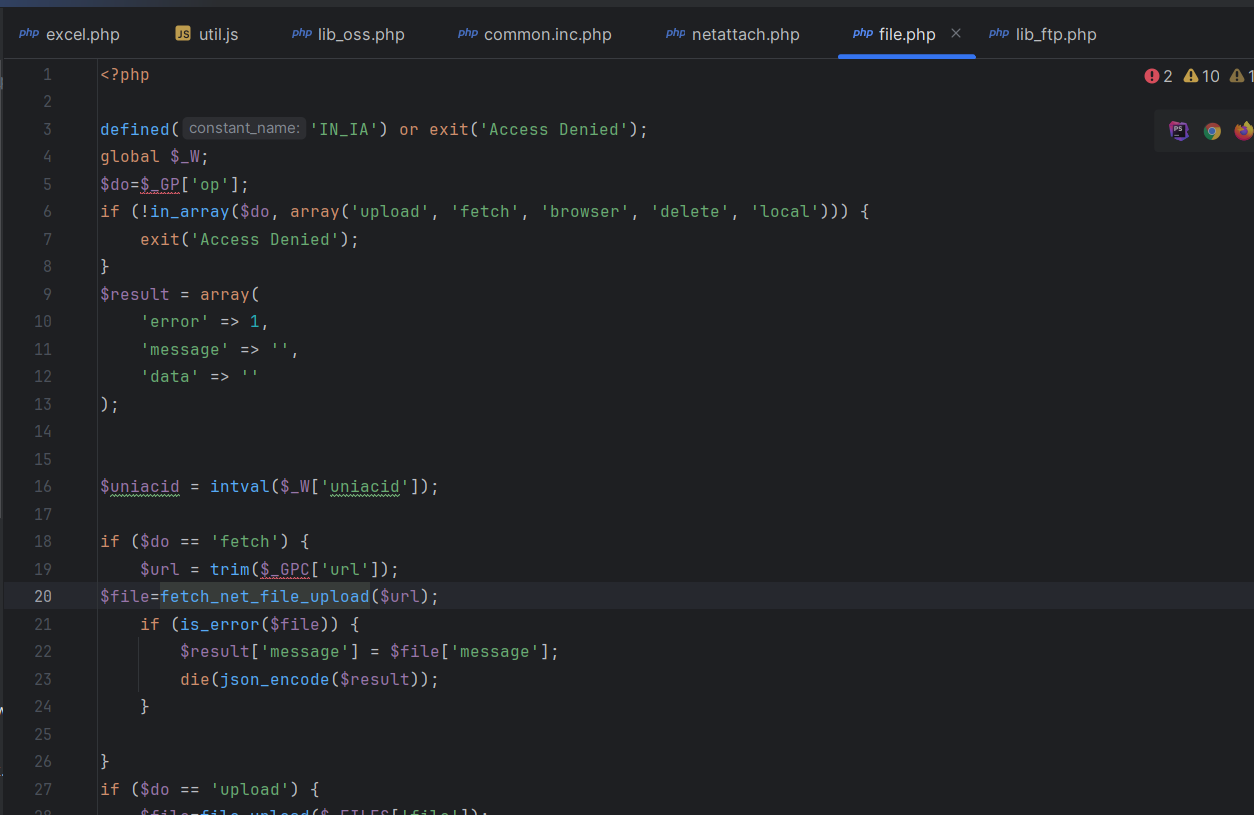Click the constant_name inlay hint on line 3
The height and width of the screenshot is (815, 1254).
point(244,128)
